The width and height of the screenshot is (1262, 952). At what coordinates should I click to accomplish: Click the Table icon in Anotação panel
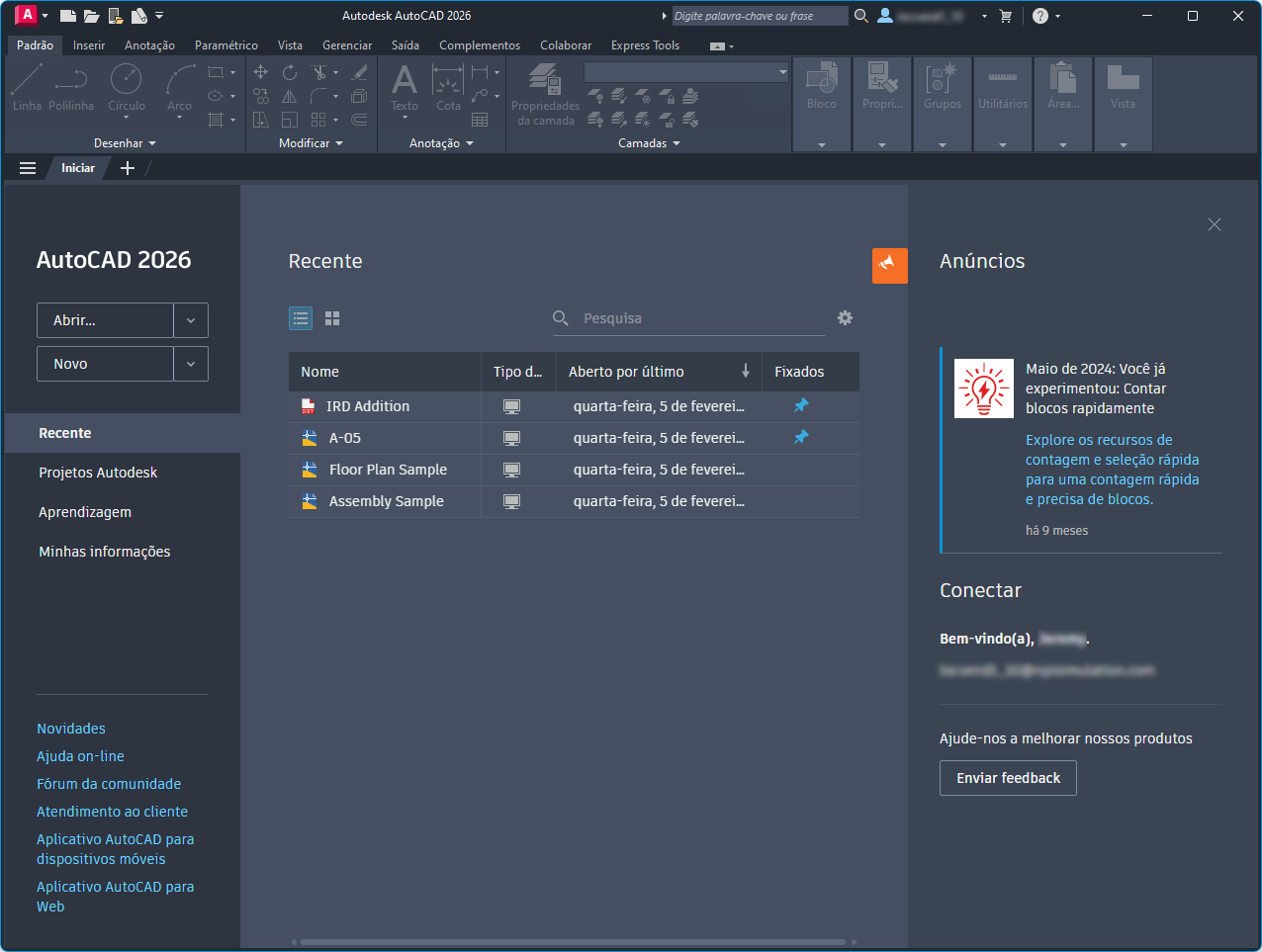click(480, 120)
